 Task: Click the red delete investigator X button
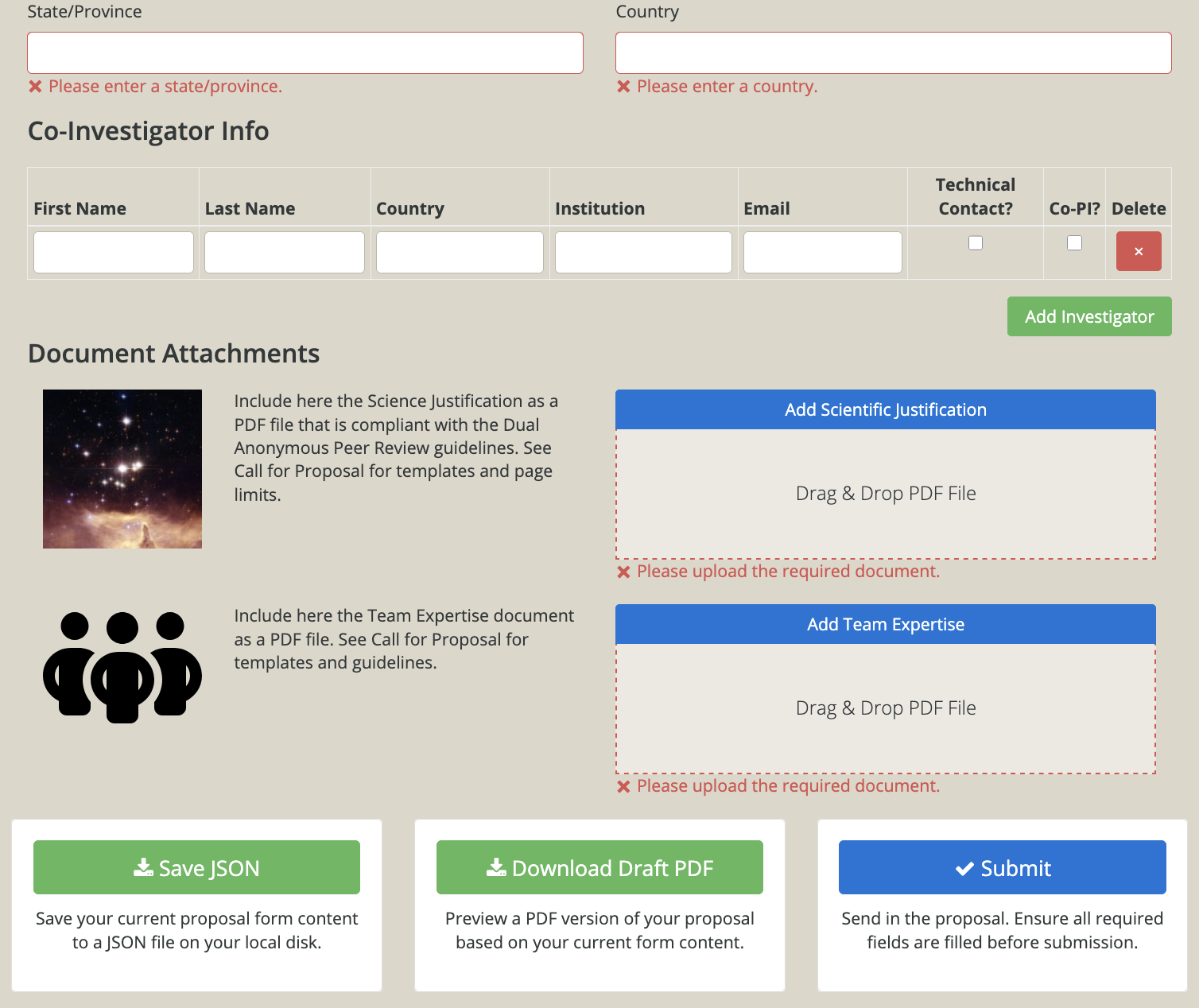(x=1138, y=251)
